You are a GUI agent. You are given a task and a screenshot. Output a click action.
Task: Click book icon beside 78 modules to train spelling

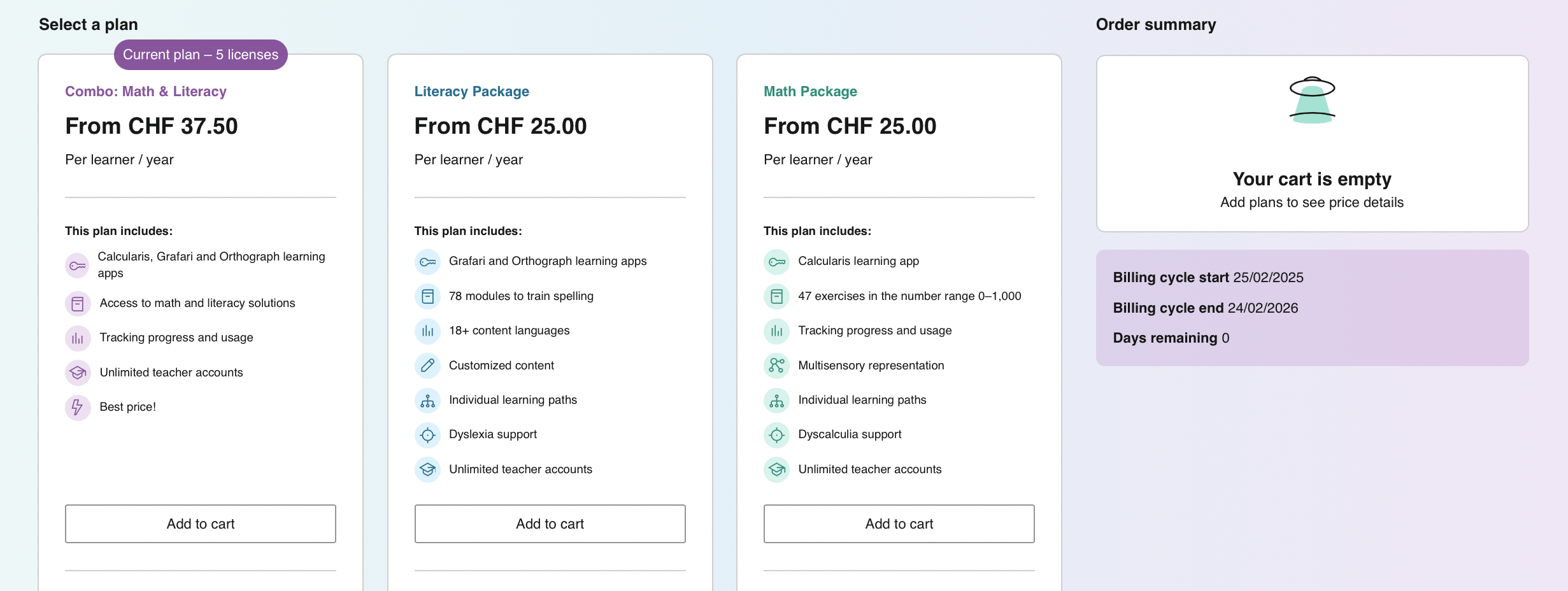point(427,296)
